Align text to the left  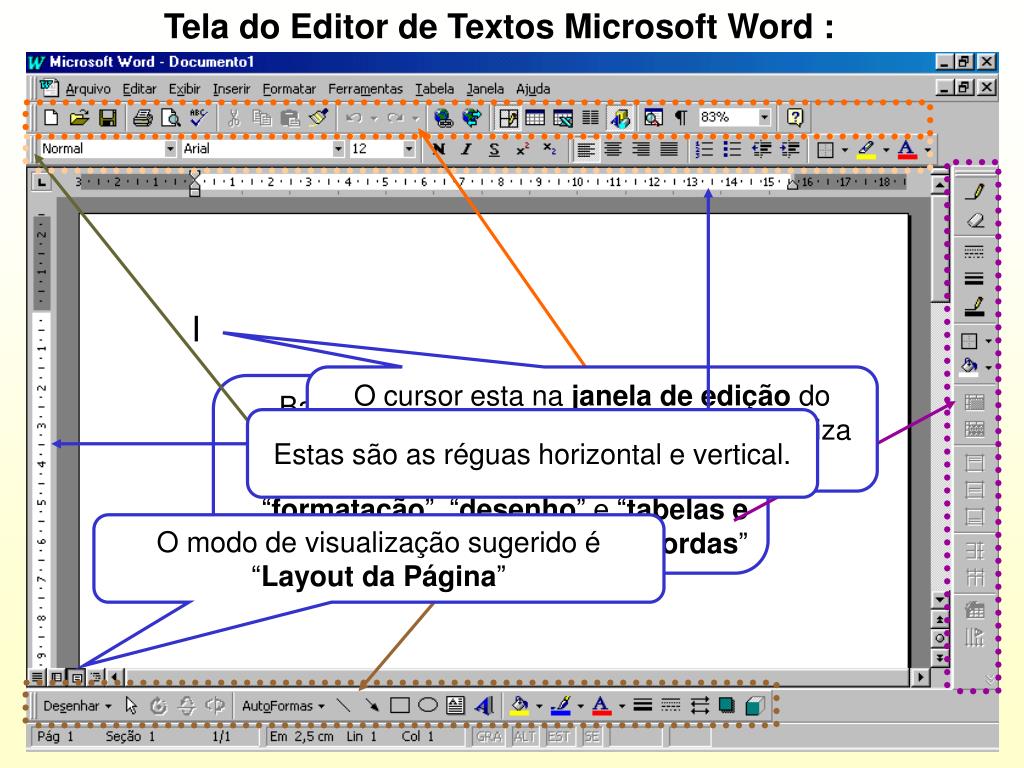tap(586, 150)
